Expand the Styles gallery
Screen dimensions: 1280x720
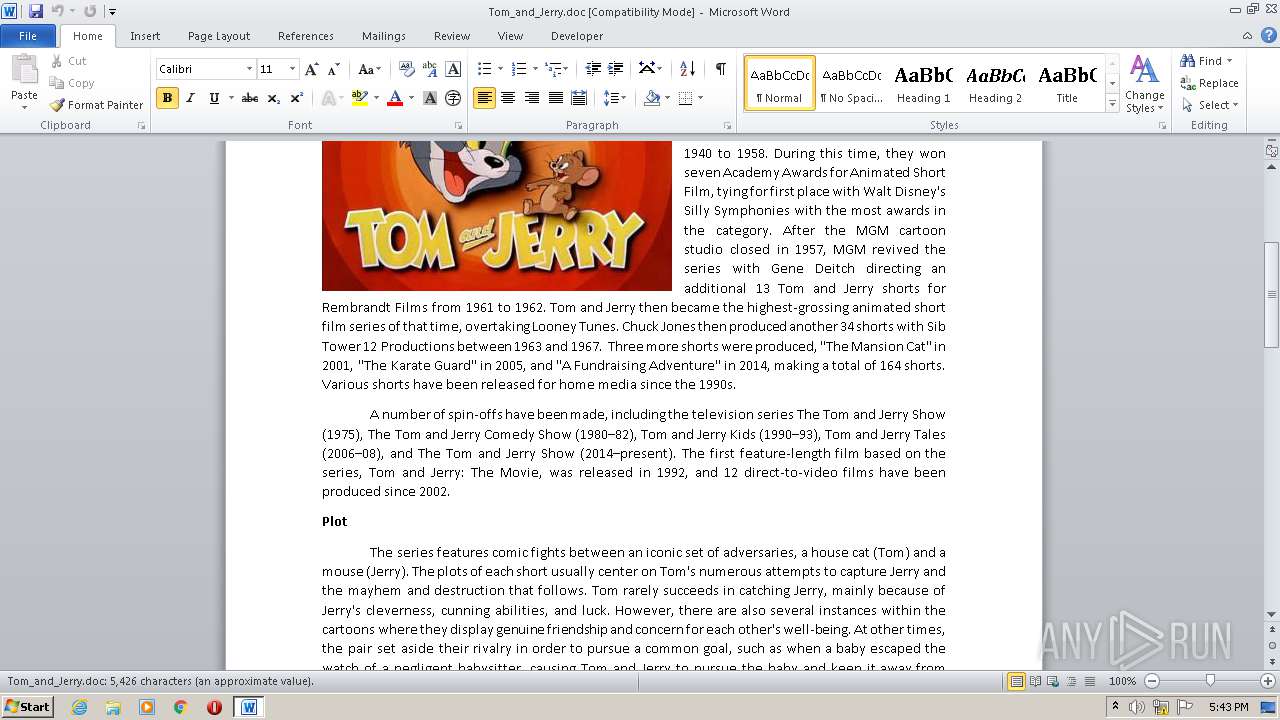[1112, 104]
